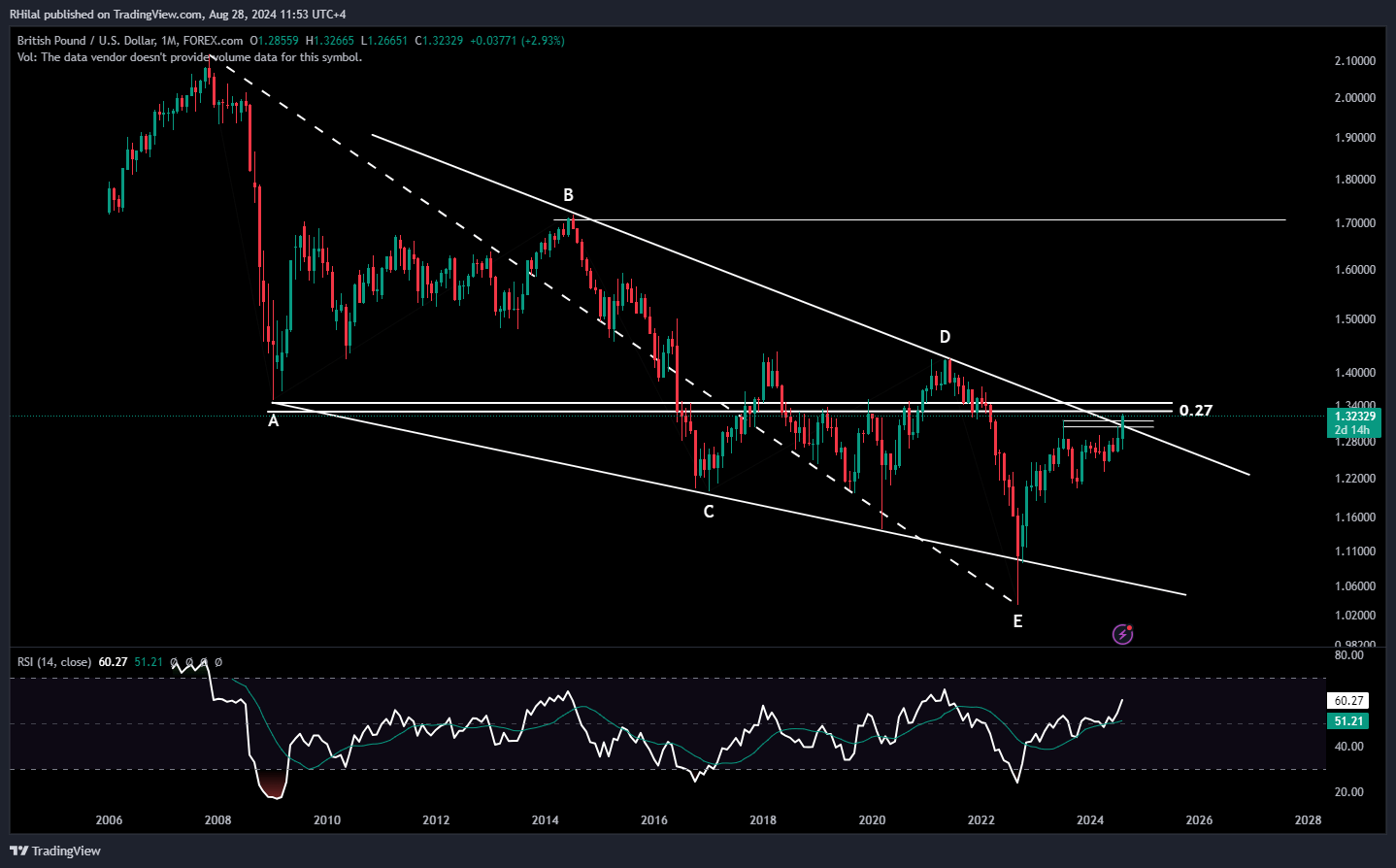Click the 2010 time axis label
Viewport: 1396px width, 868px height.
tap(327, 820)
